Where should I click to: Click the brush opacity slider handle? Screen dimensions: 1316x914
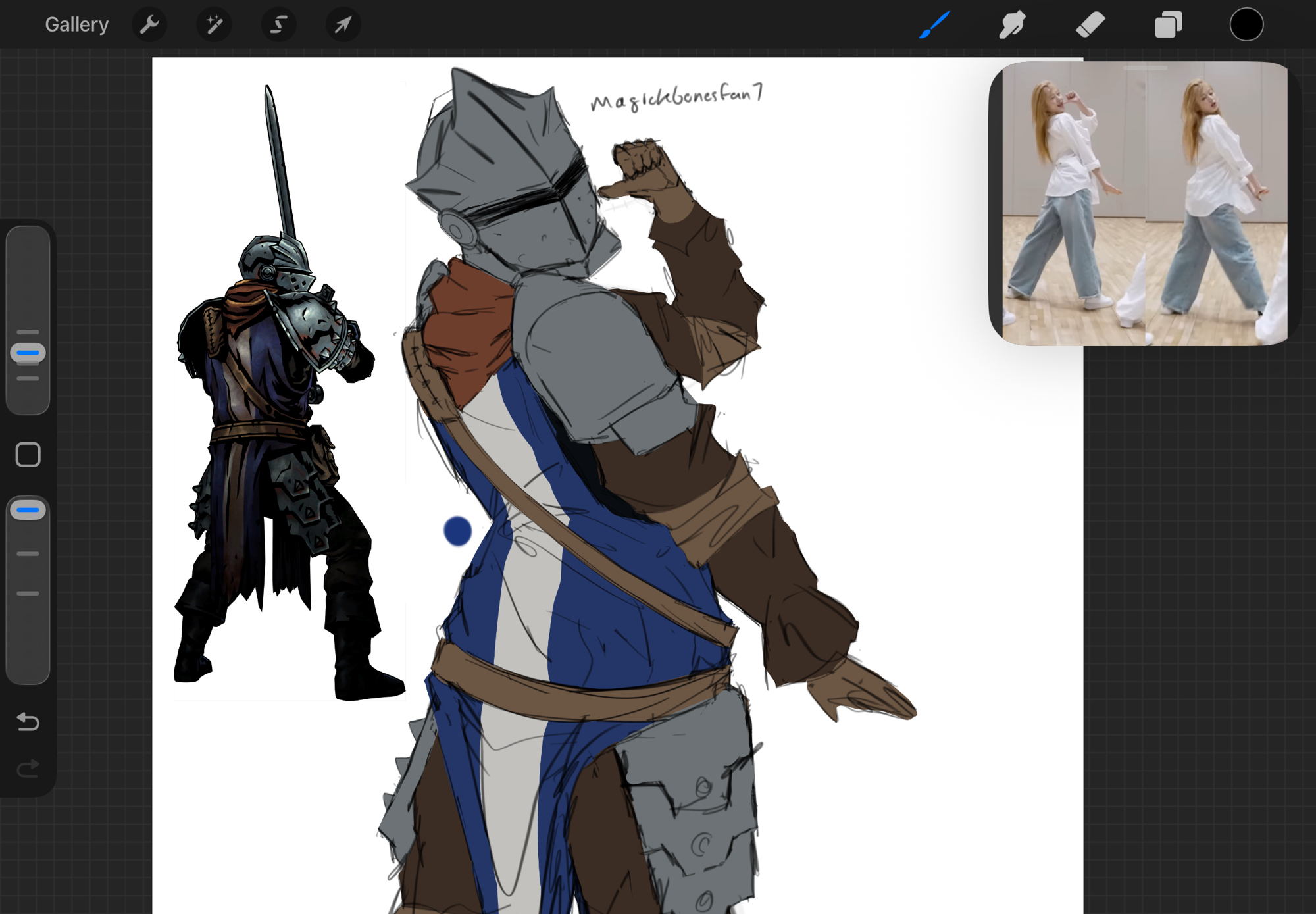pyautogui.click(x=28, y=510)
